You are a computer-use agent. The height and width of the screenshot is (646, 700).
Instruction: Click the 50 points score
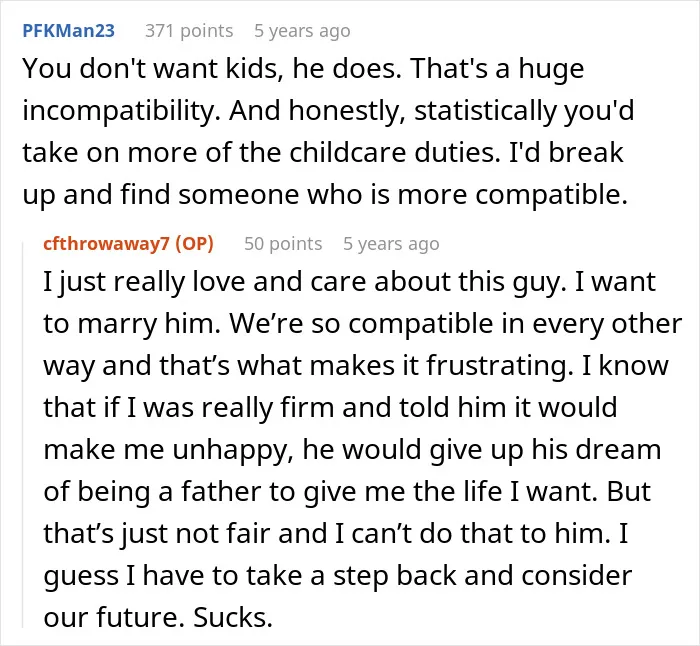pos(283,244)
